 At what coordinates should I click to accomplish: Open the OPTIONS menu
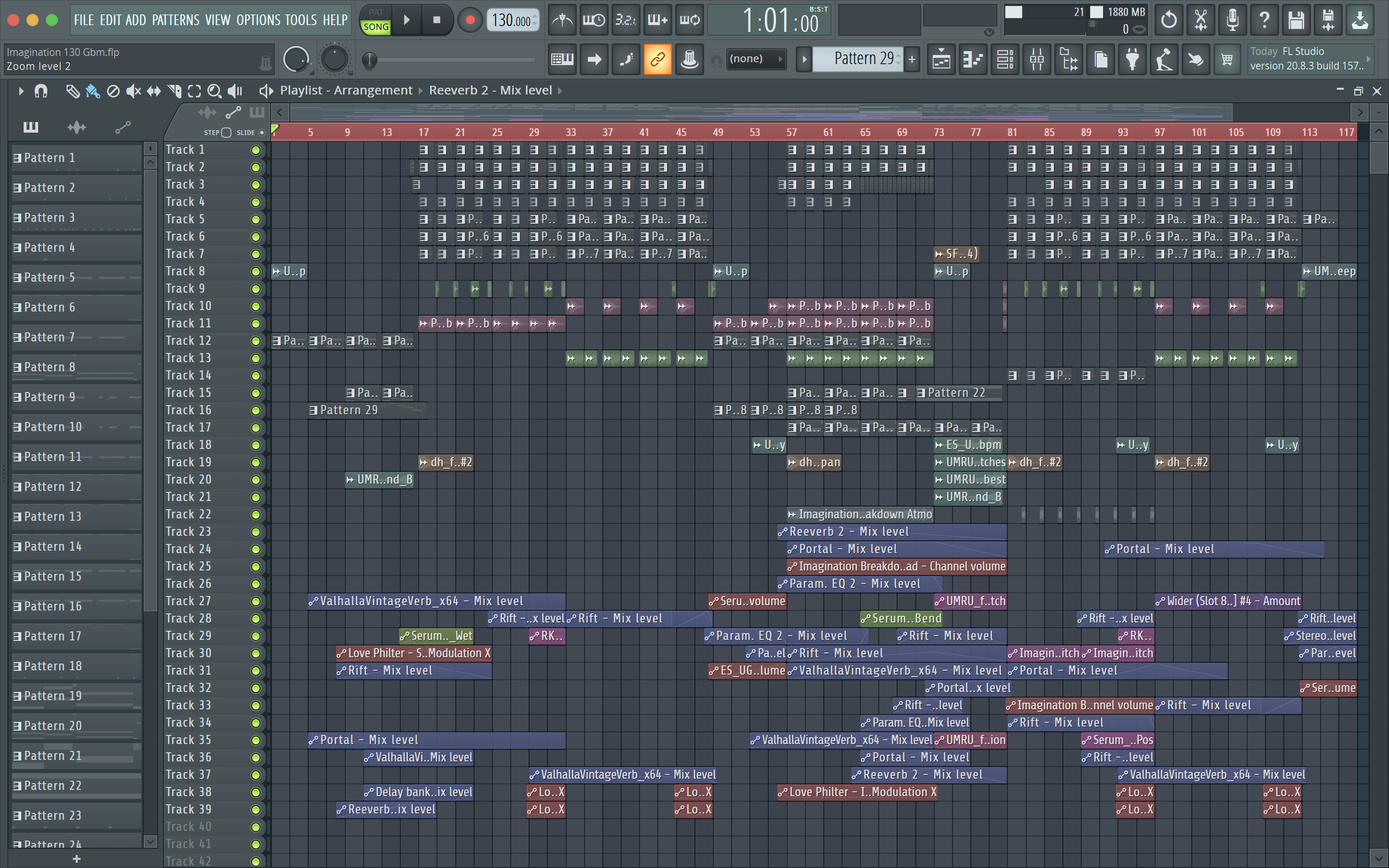coord(259,20)
